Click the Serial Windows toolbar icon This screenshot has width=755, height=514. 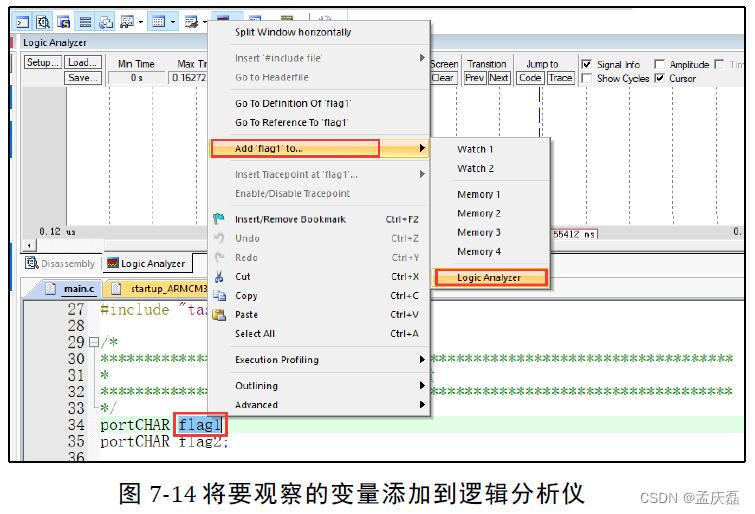click(x=191, y=22)
